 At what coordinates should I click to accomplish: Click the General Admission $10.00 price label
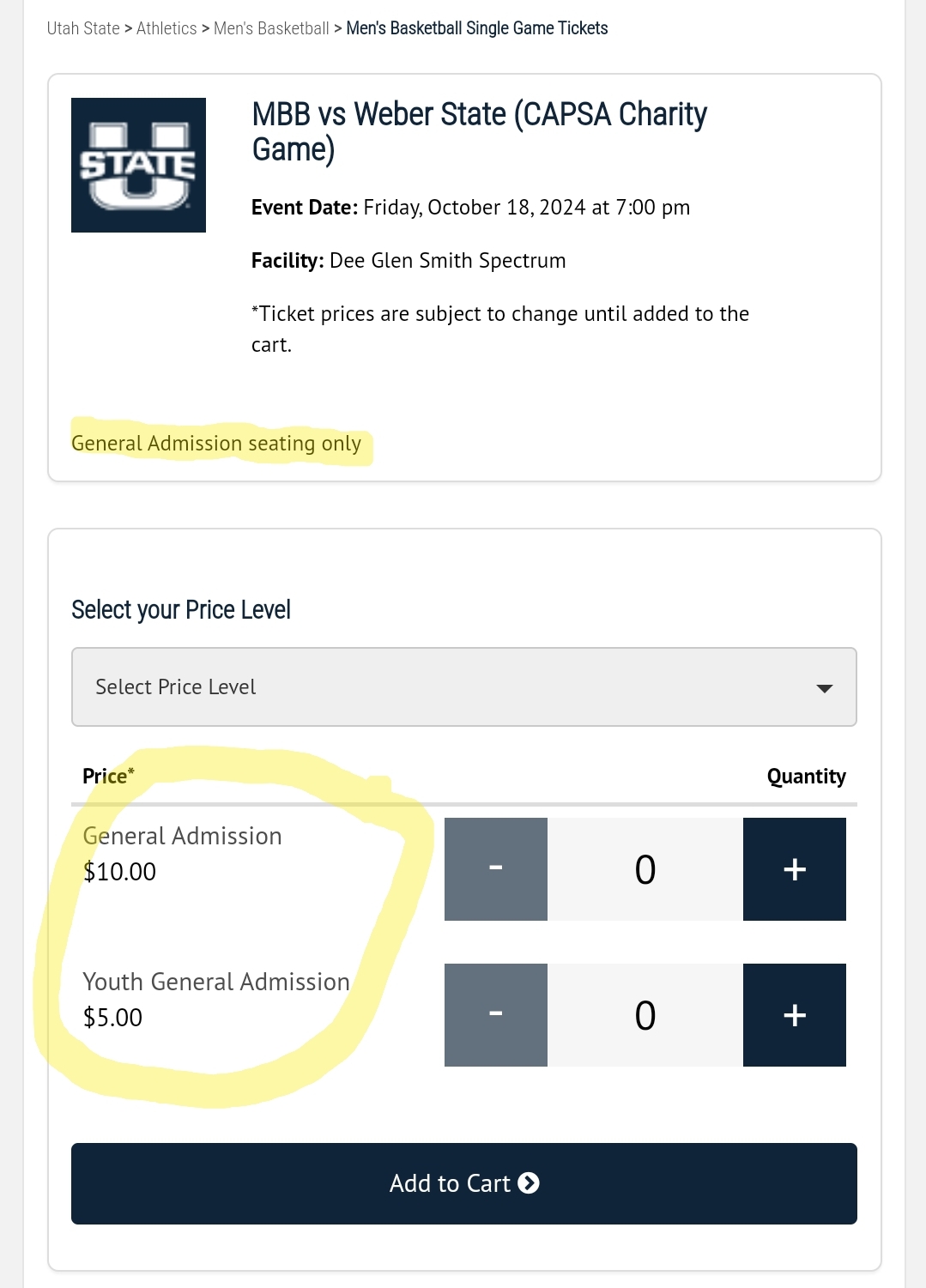tap(182, 854)
